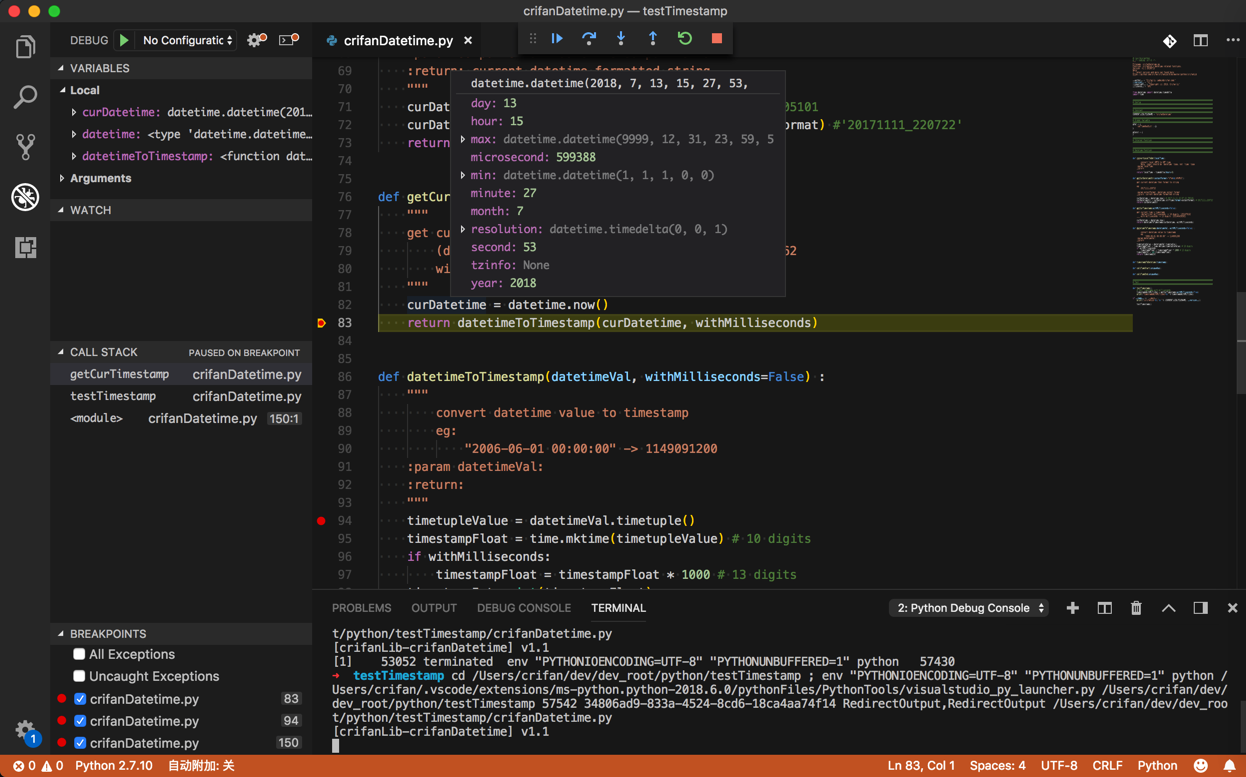Split the editor to the right
Viewport: 1246px width, 777px height.
click(x=1201, y=41)
